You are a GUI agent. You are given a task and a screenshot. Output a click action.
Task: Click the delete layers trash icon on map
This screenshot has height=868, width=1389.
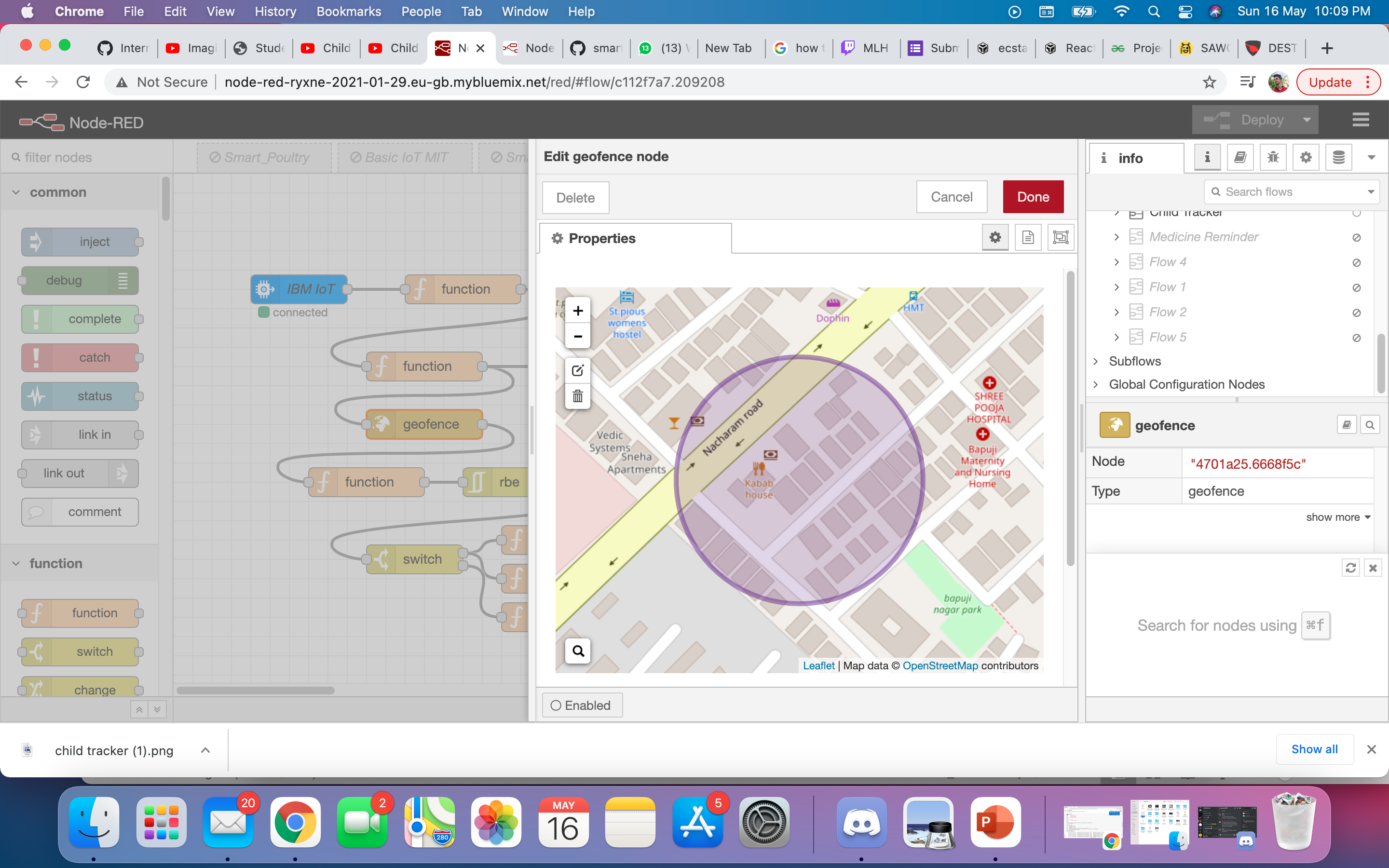tap(577, 396)
